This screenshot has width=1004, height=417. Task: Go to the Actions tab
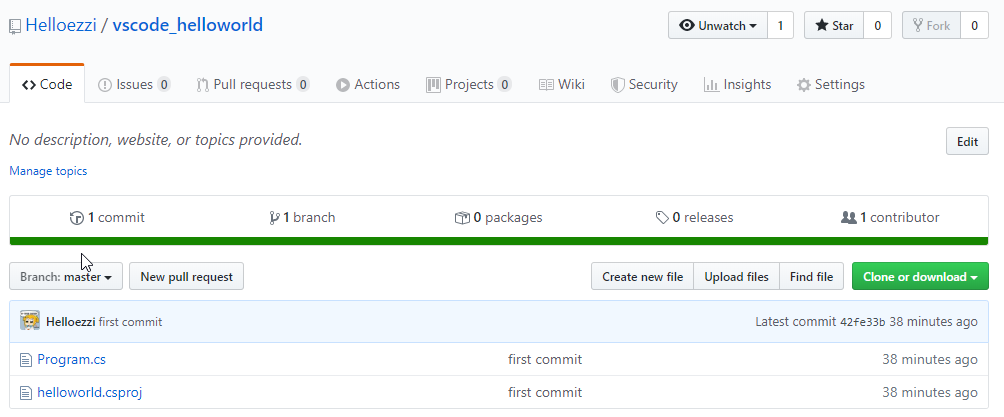point(368,85)
